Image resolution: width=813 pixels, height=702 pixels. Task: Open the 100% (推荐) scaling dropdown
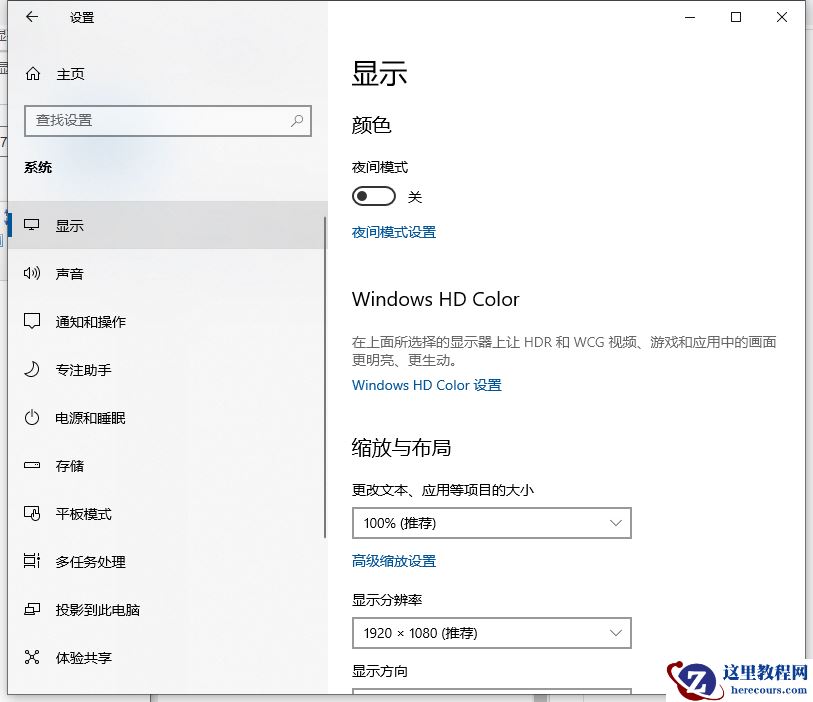[491, 523]
